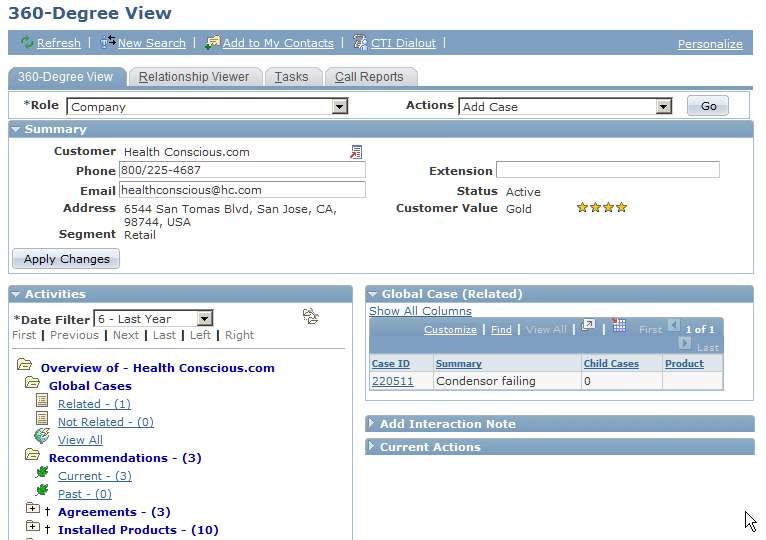The height and width of the screenshot is (540, 766).
Task: Open the View All tree link
Action: 80,440
